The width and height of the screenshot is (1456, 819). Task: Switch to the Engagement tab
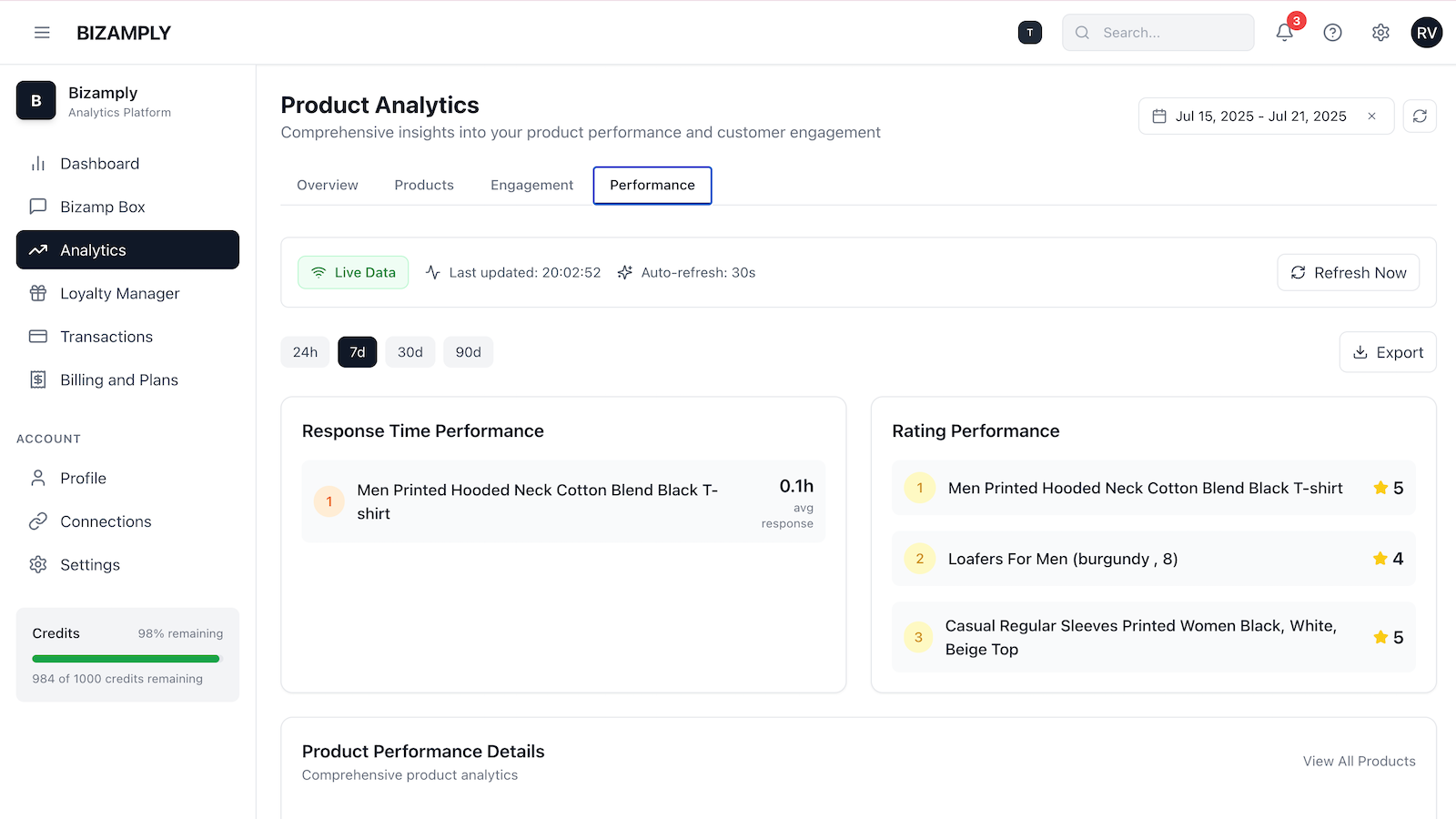[x=531, y=185]
